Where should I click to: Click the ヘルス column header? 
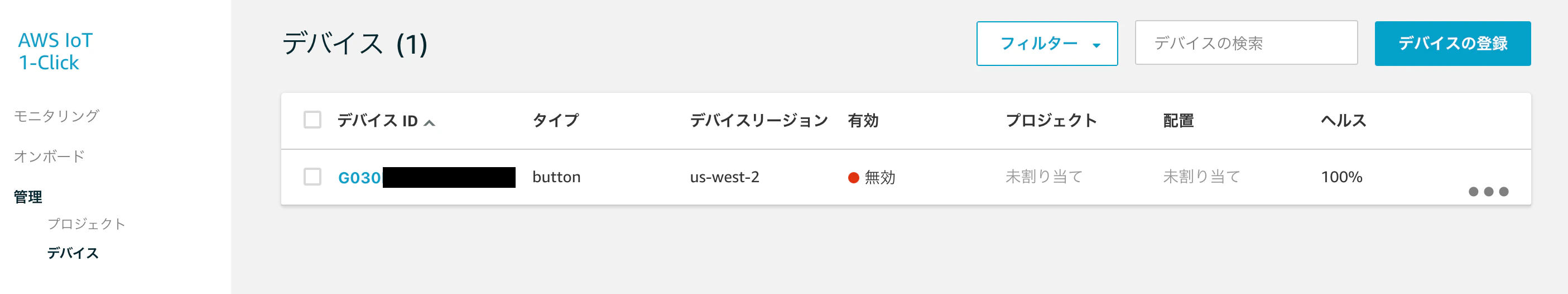1343,120
